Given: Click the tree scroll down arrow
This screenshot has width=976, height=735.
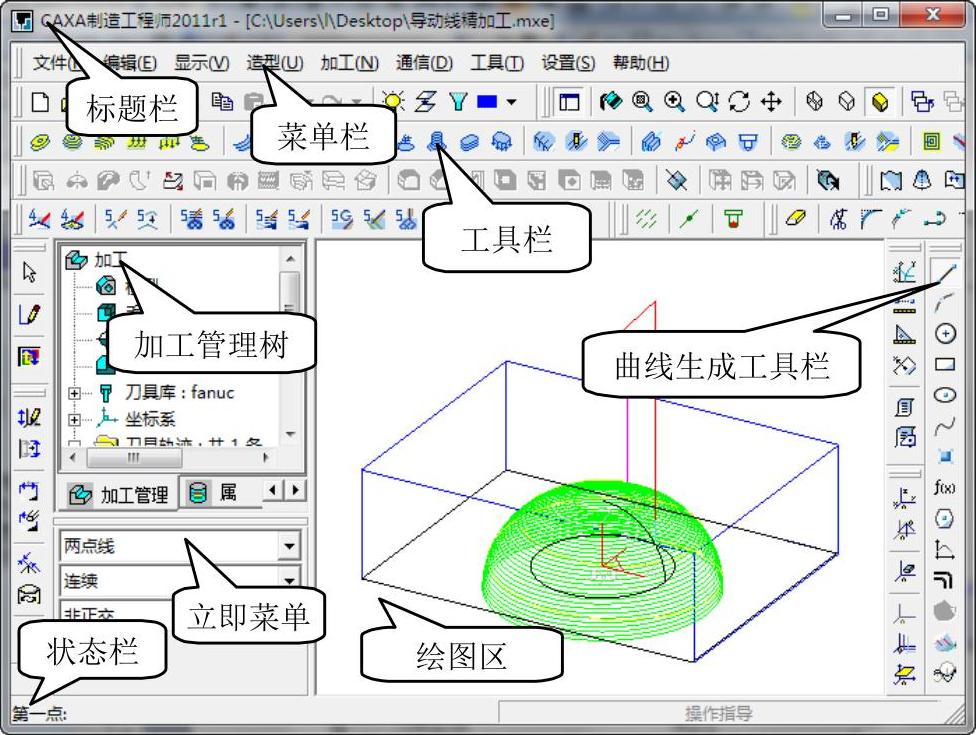Looking at the screenshot, I should click(290, 434).
